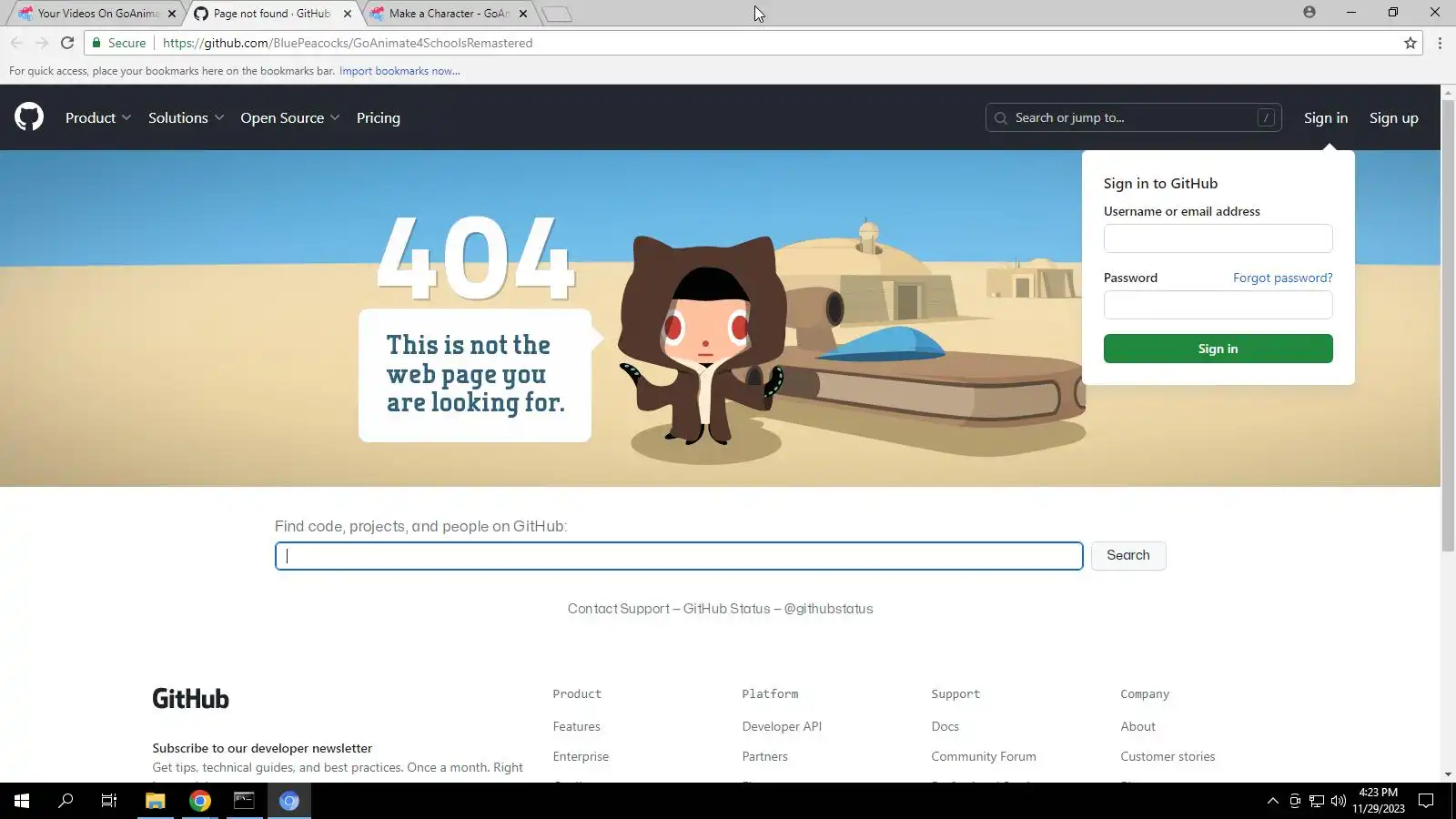Open the Windows notification center

(x=1426, y=801)
